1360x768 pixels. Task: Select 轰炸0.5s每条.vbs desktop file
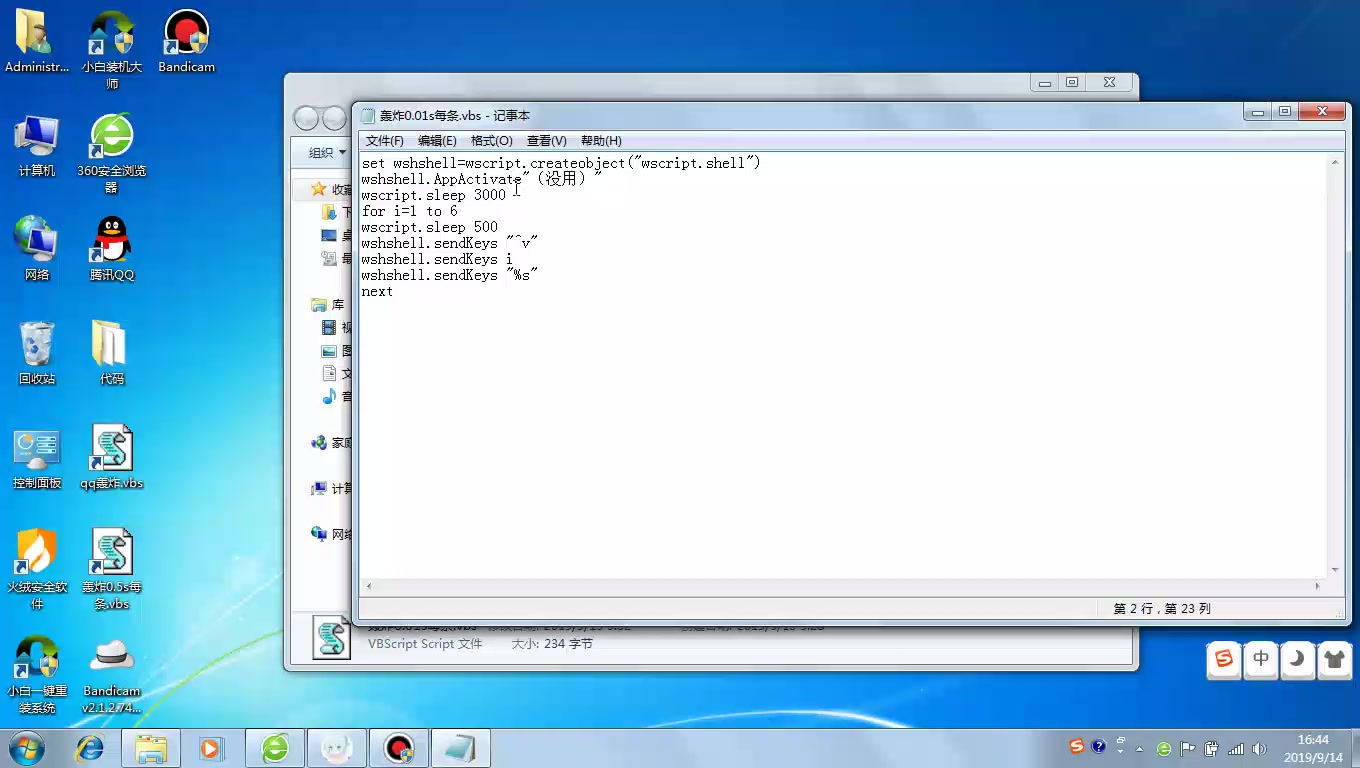coord(112,570)
